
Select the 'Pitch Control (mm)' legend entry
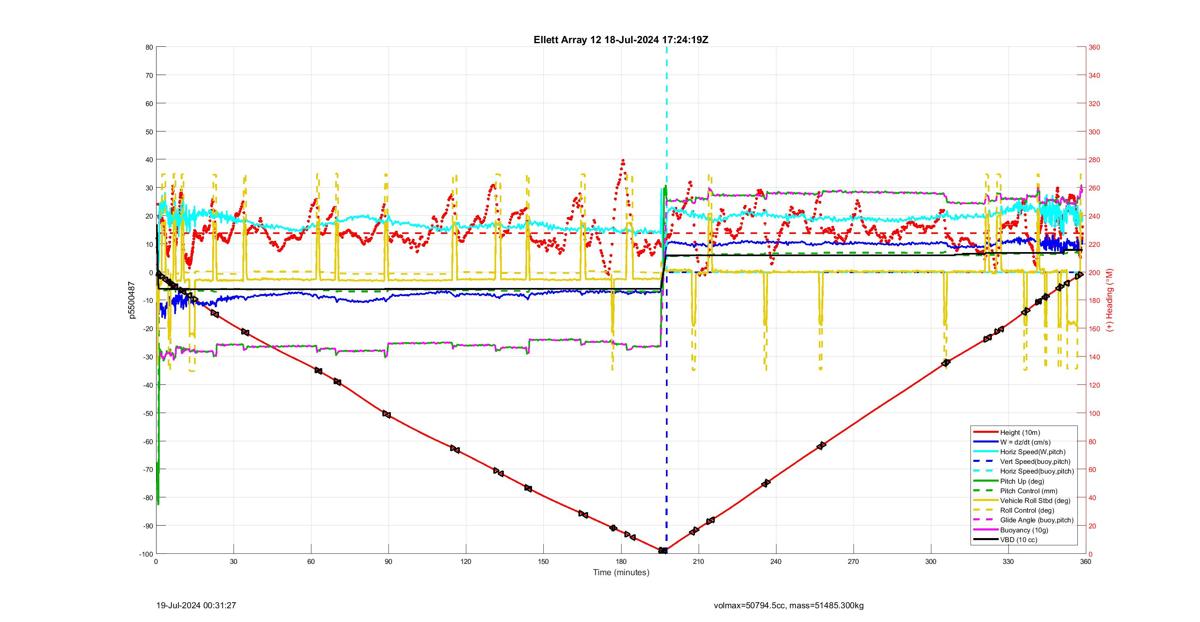coord(1029,491)
